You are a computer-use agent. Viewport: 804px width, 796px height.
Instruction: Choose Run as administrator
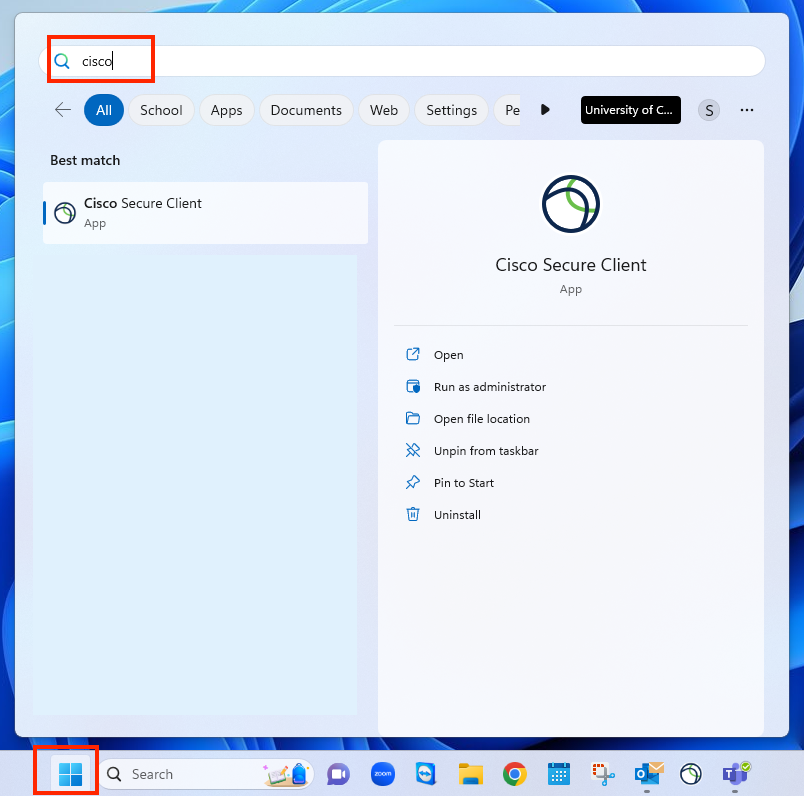click(490, 387)
